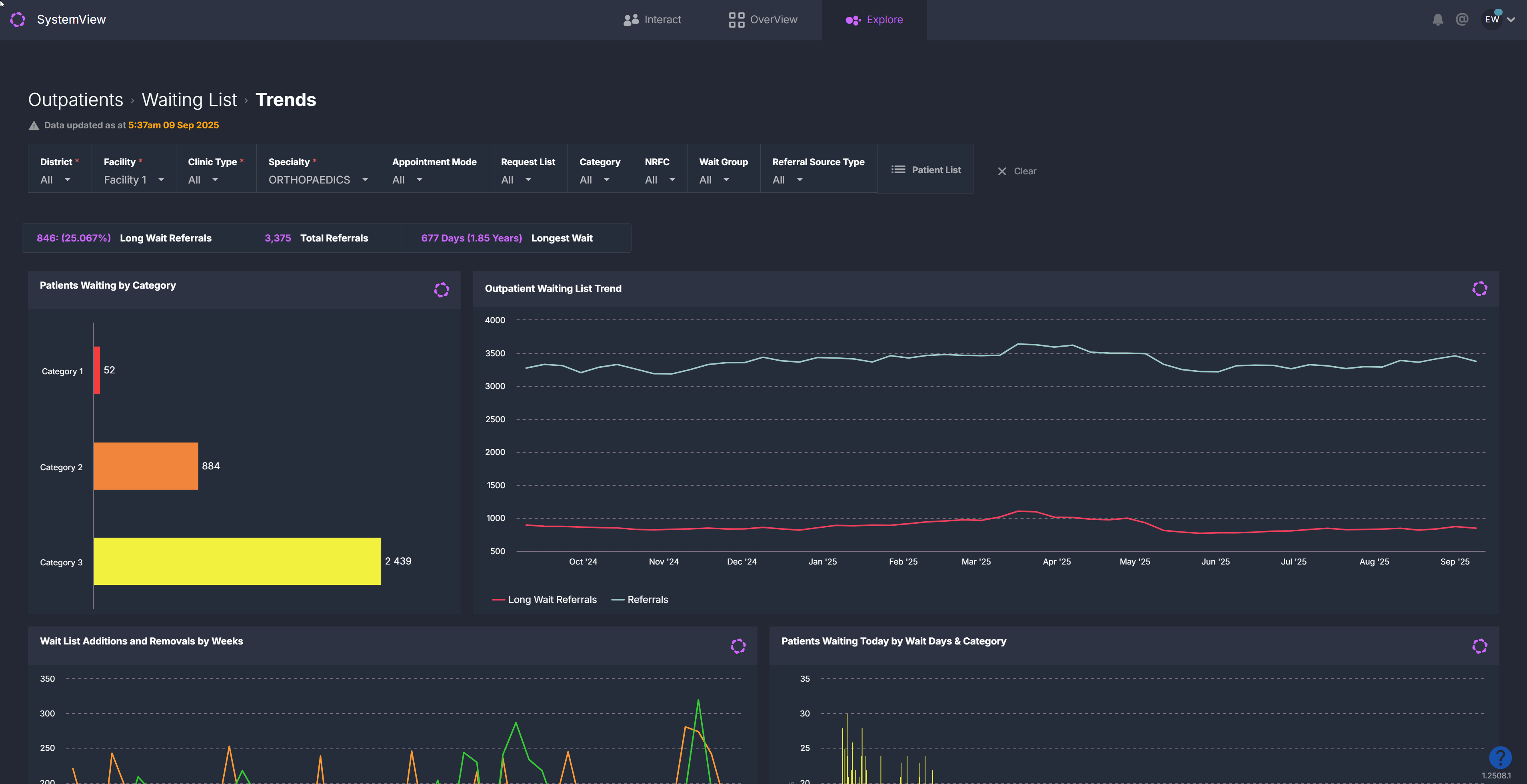Toggle Long Wait Referrals legend series
The width and height of the screenshot is (1527, 784).
tap(544, 599)
